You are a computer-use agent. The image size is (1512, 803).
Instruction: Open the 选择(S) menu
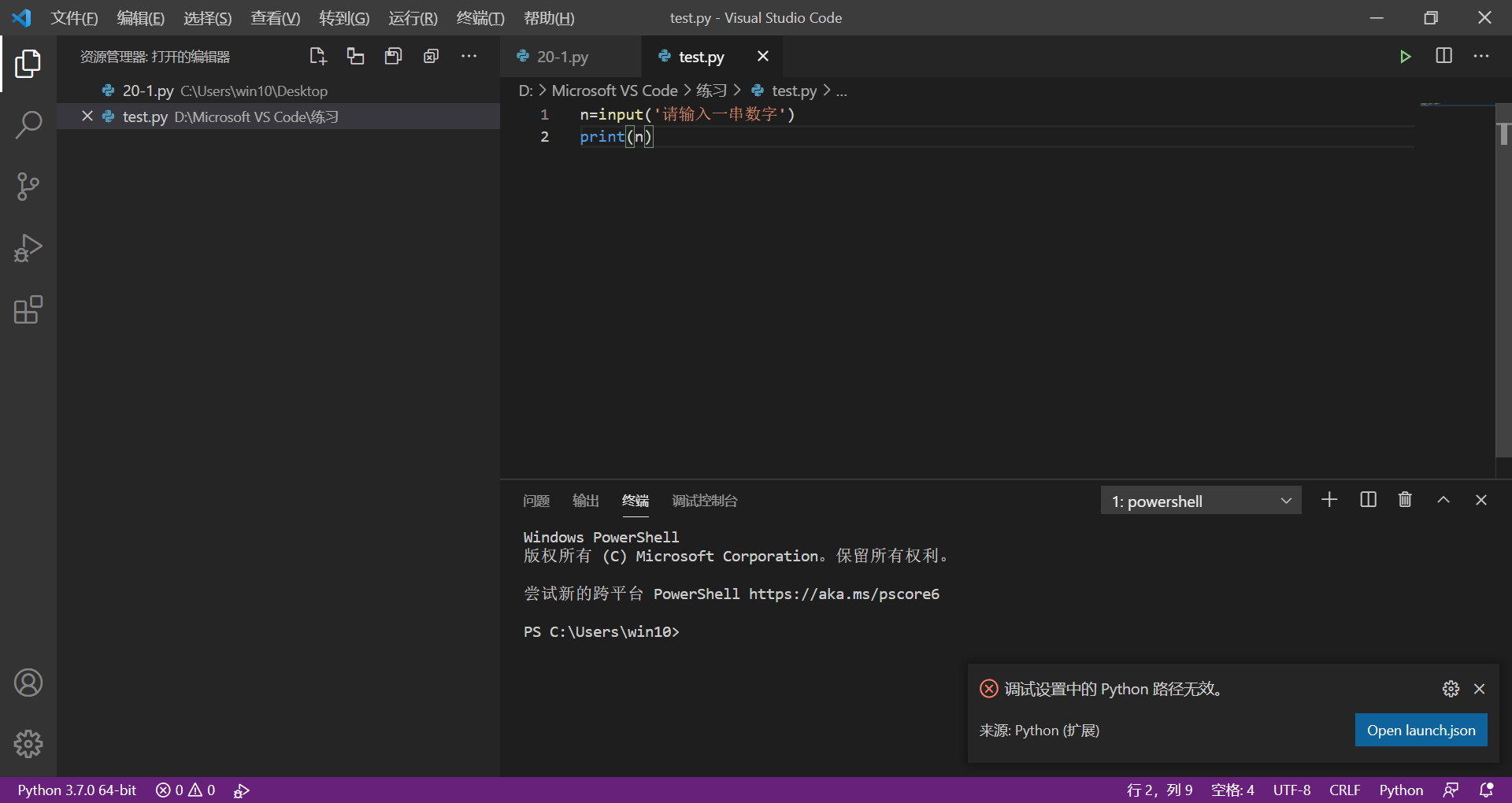point(208,17)
